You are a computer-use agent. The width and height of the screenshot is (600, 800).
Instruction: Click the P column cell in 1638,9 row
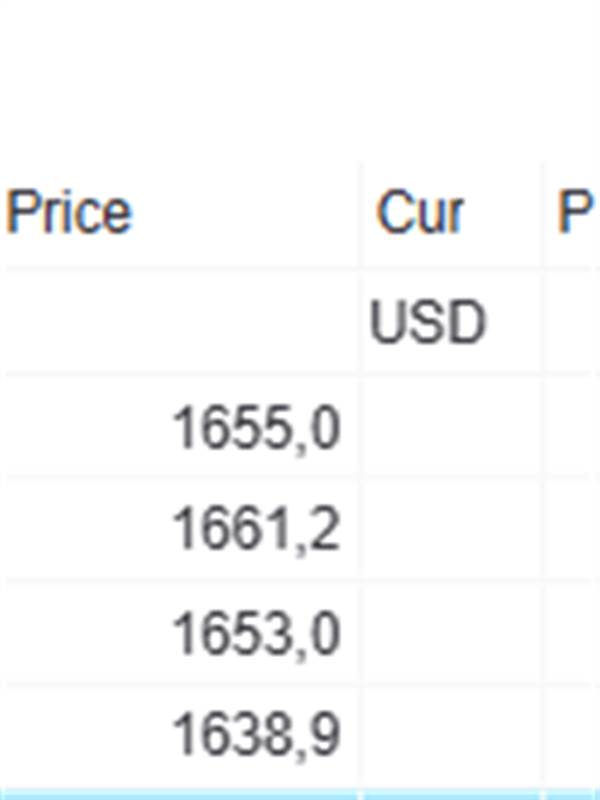click(x=574, y=737)
